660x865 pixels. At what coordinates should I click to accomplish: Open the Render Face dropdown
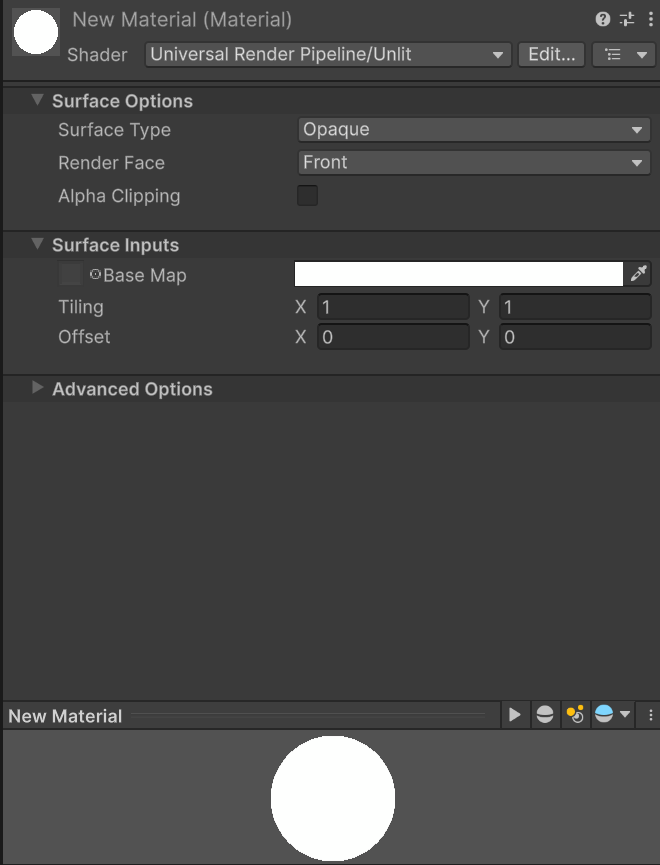click(474, 163)
